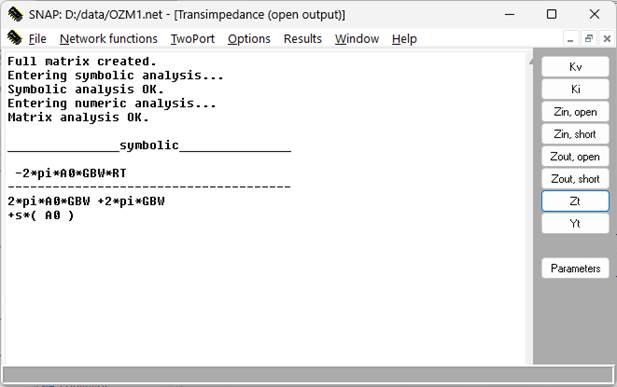Restore the inner document window
The height and width of the screenshot is (387, 617).
[589, 39]
